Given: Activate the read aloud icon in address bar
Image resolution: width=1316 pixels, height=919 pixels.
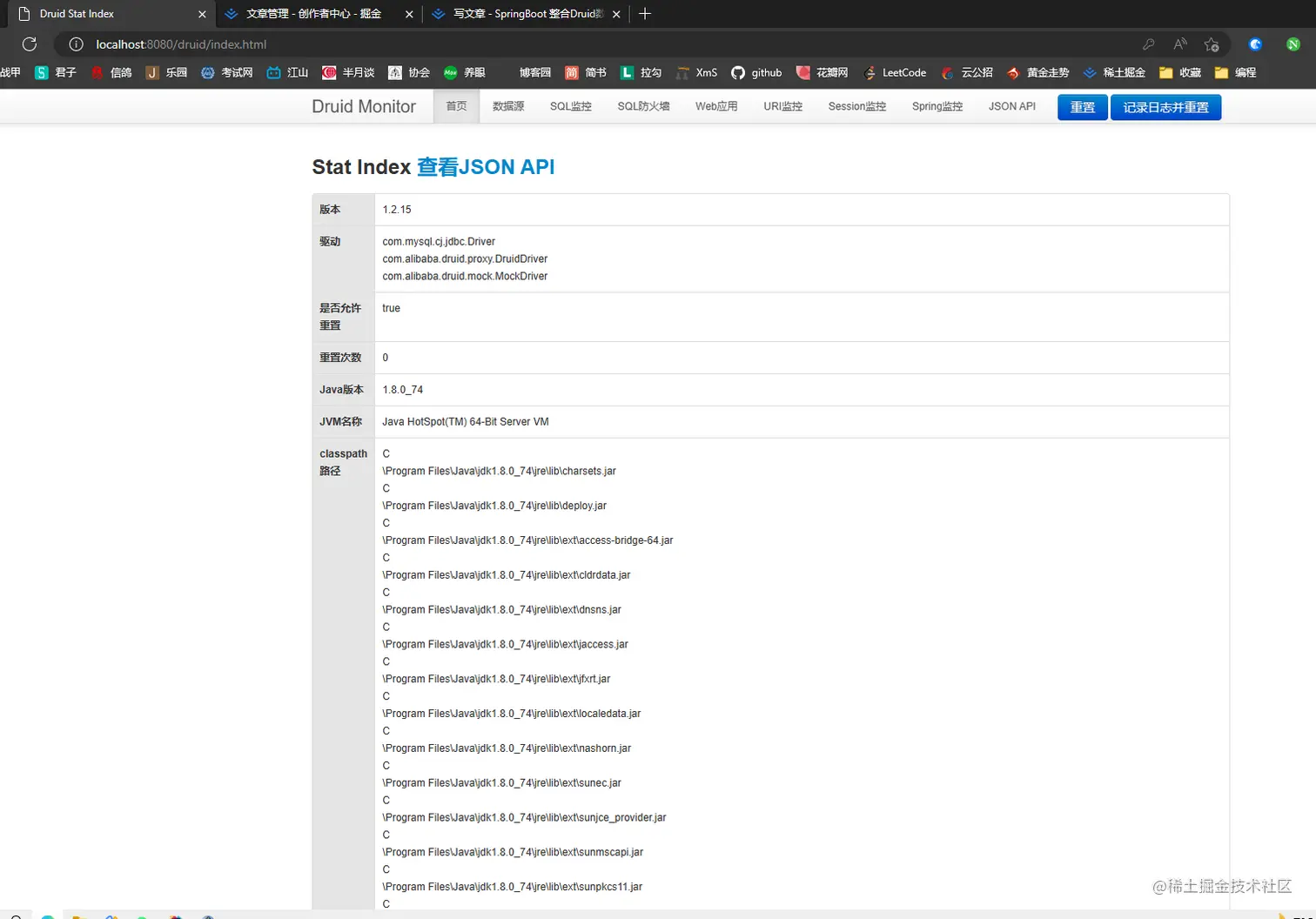Looking at the screenshot, I should click(x=1180, y=44).
